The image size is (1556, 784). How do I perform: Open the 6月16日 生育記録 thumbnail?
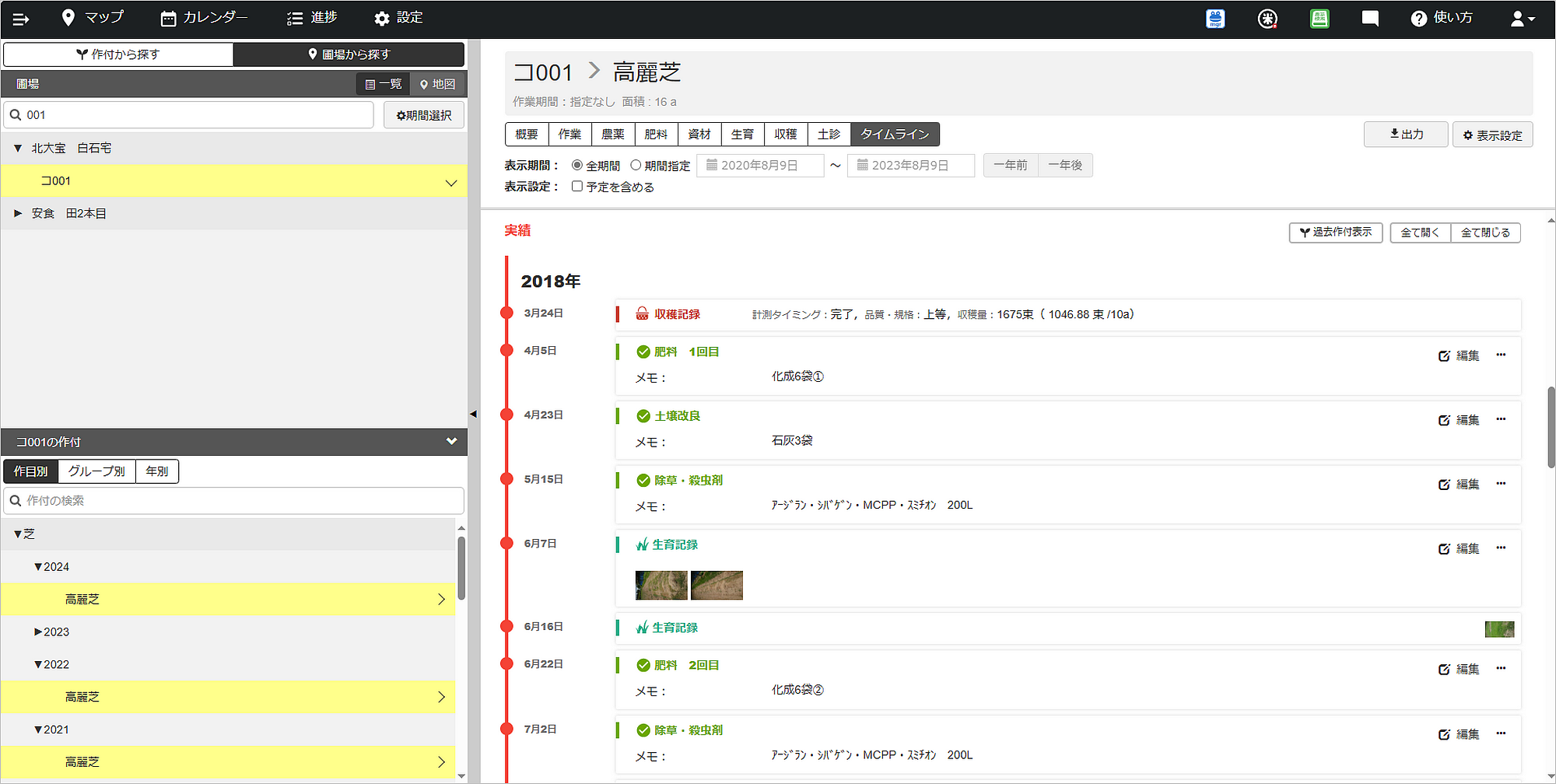pyautogui.click(x=1499, y=629)
